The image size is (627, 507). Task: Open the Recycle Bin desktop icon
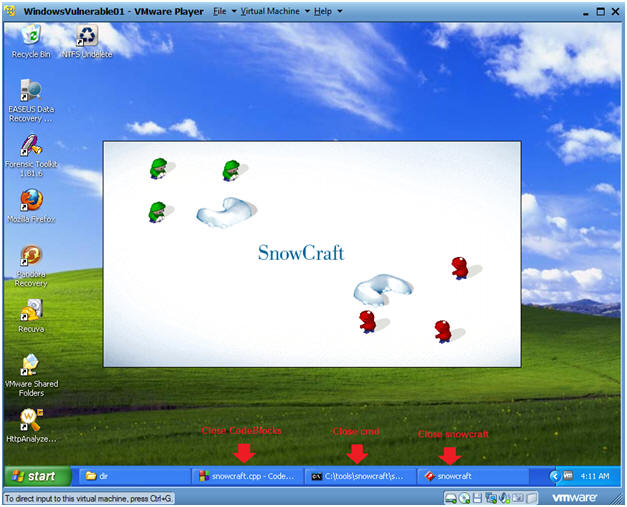point(31,41)
